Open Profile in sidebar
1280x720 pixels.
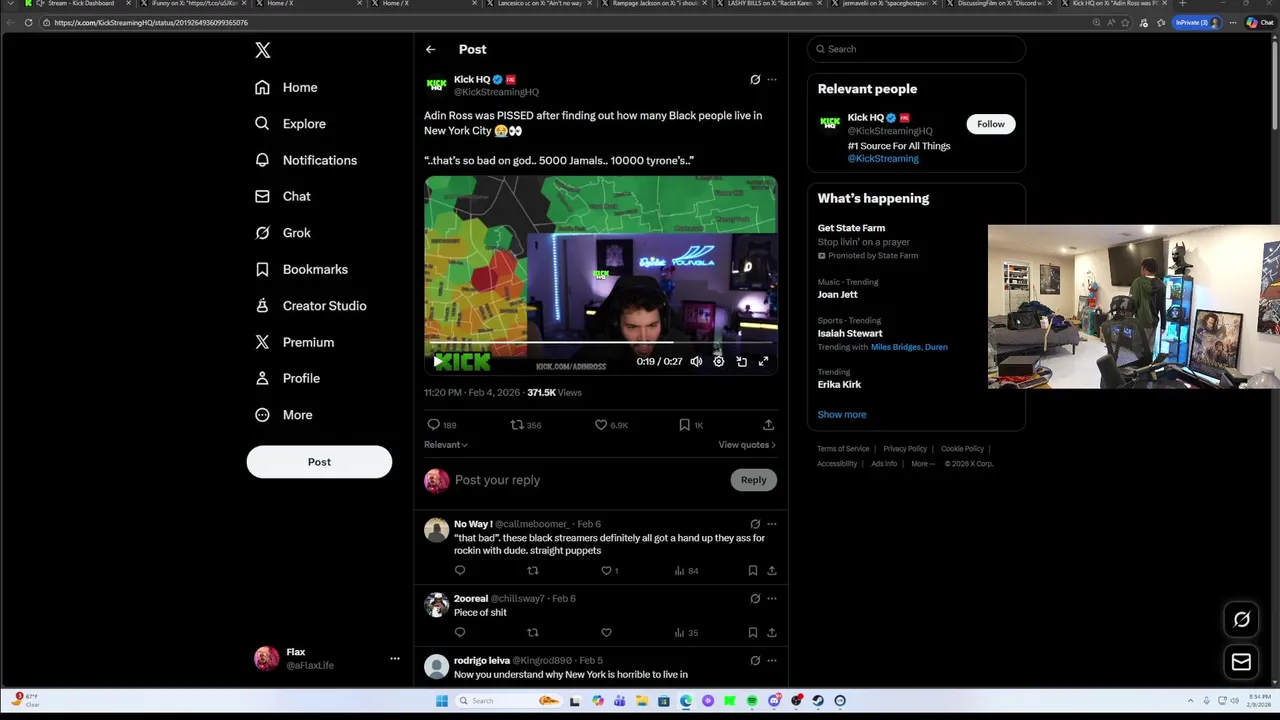point(287,378)
